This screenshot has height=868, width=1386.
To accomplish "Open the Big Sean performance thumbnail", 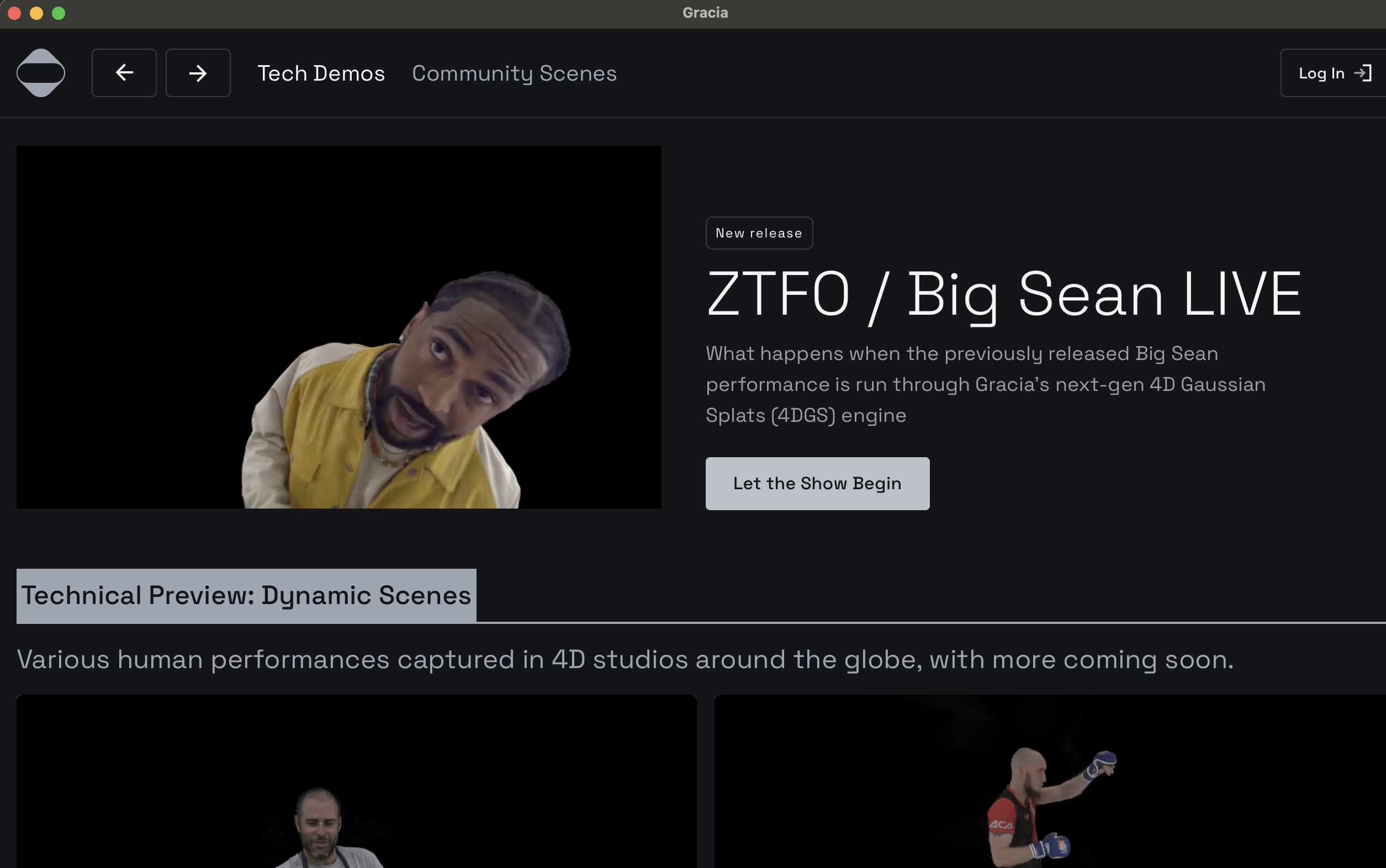I will pyautogui.click(x=338, y=327).
